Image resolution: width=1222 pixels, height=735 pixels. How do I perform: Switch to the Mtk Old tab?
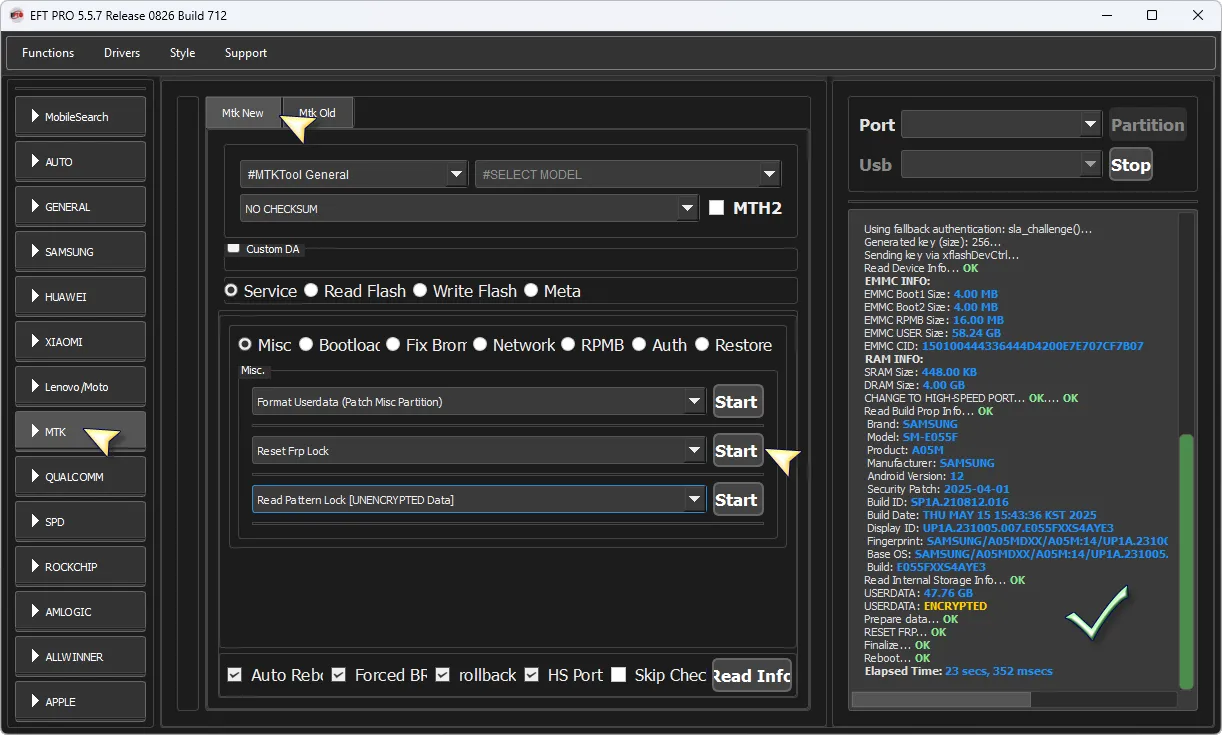[x=318, y=113]
